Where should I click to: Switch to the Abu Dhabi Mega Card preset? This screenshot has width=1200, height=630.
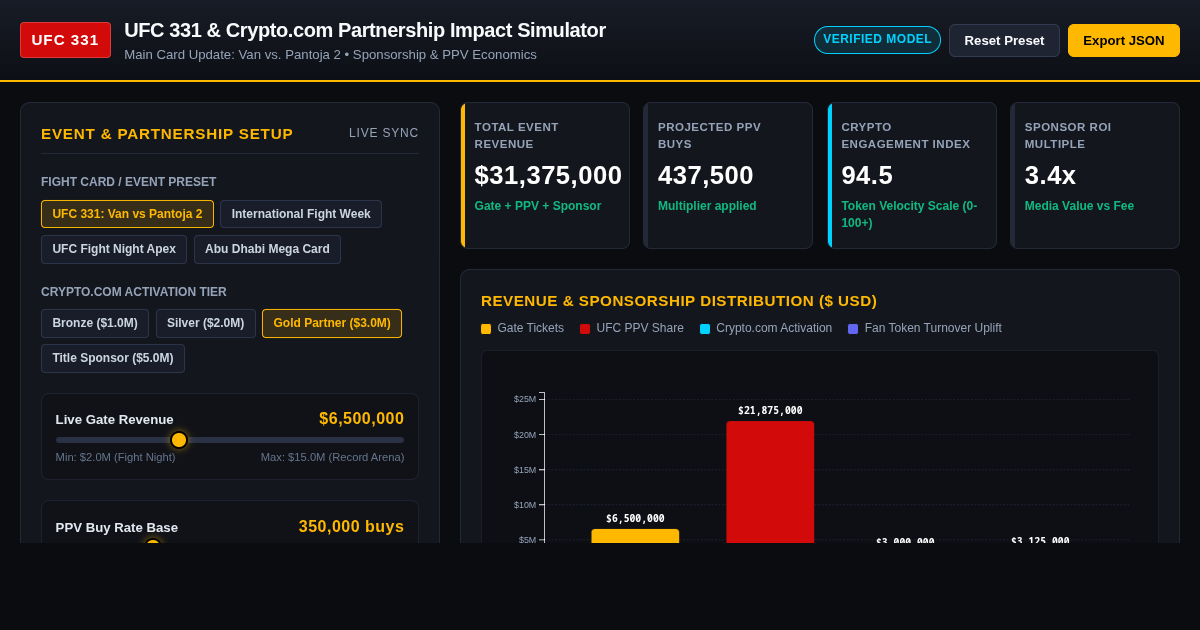point(267,249)
